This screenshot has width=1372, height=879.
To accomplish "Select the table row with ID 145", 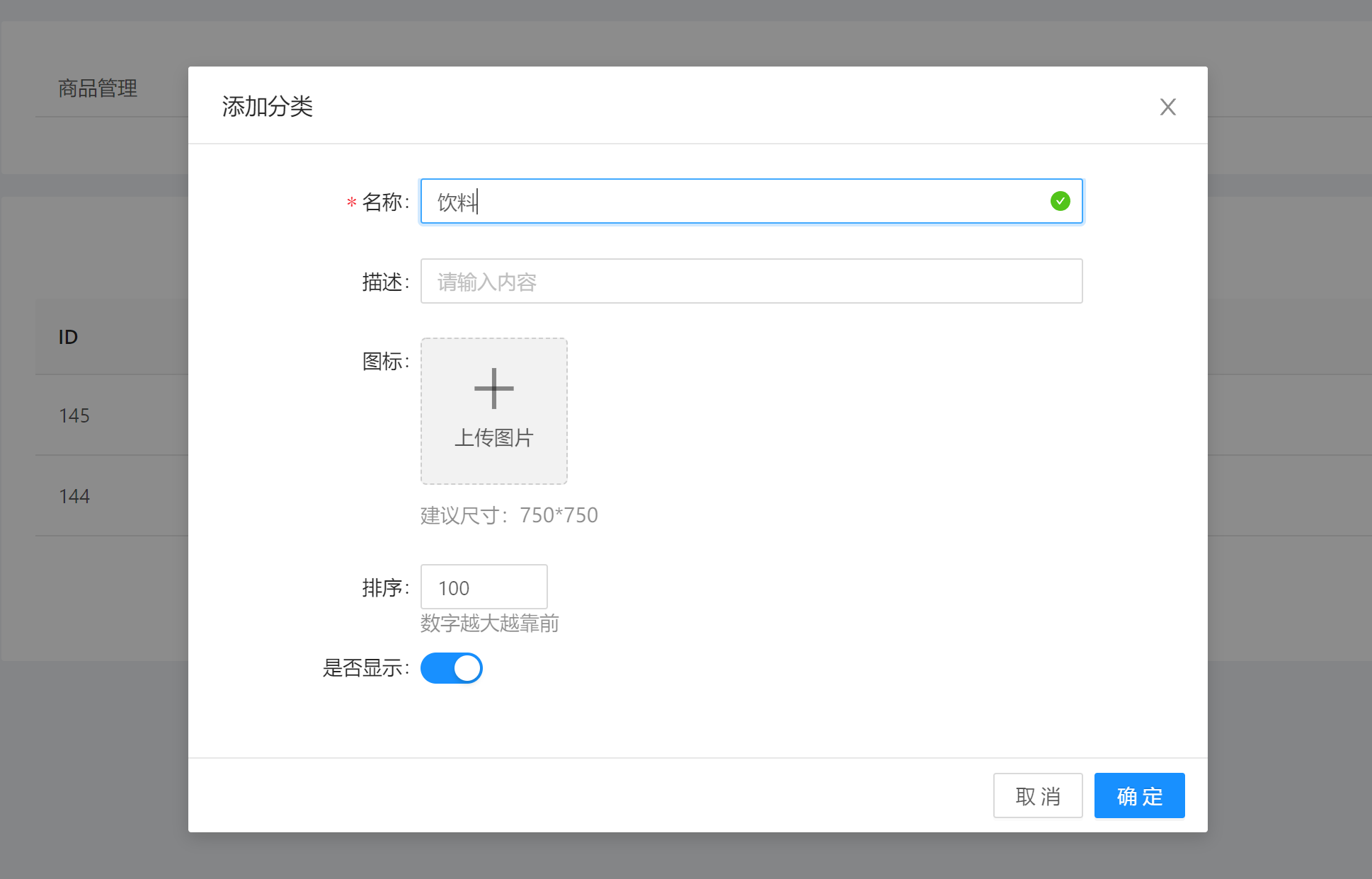I will click(74, 415).
